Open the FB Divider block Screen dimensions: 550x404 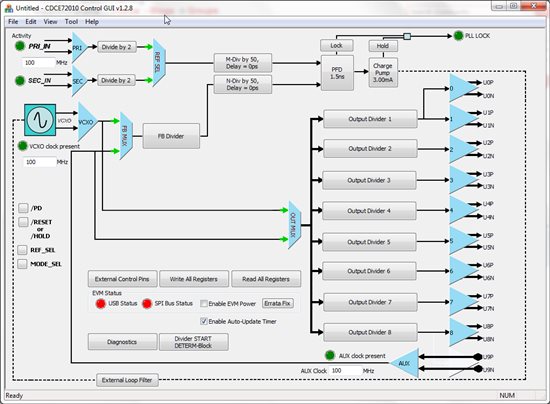tap(171, 136)
